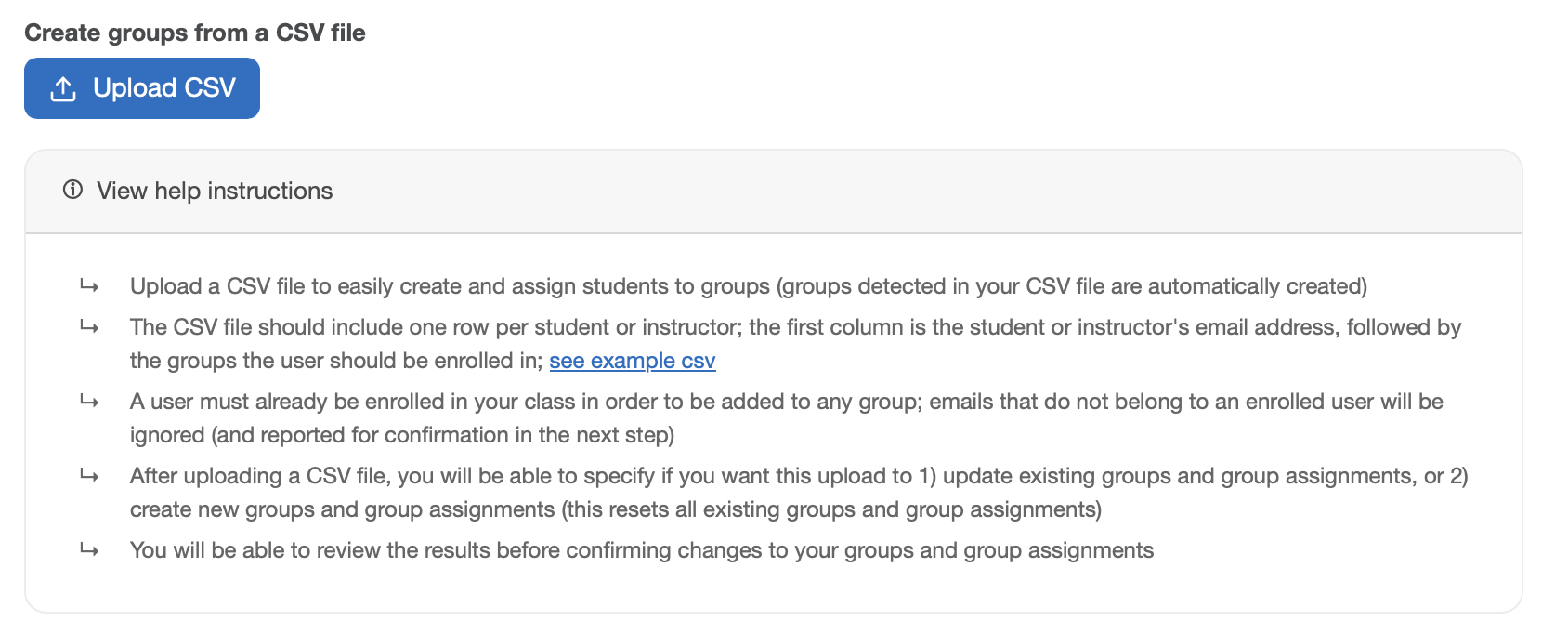Click the line "A user must already be enrolled"
The width and height of the screenshot is (1568, 634).
click(x=787, y=402)
